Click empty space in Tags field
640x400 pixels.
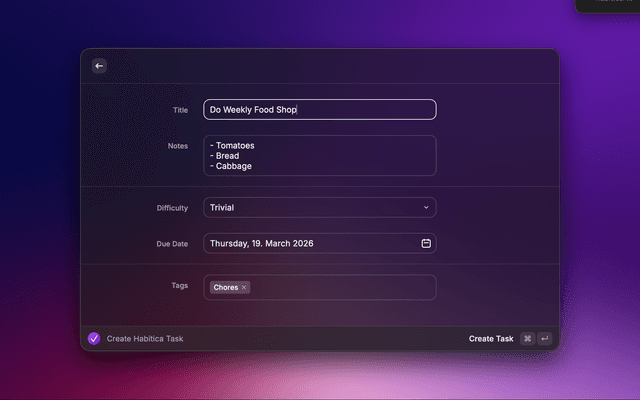340,288
